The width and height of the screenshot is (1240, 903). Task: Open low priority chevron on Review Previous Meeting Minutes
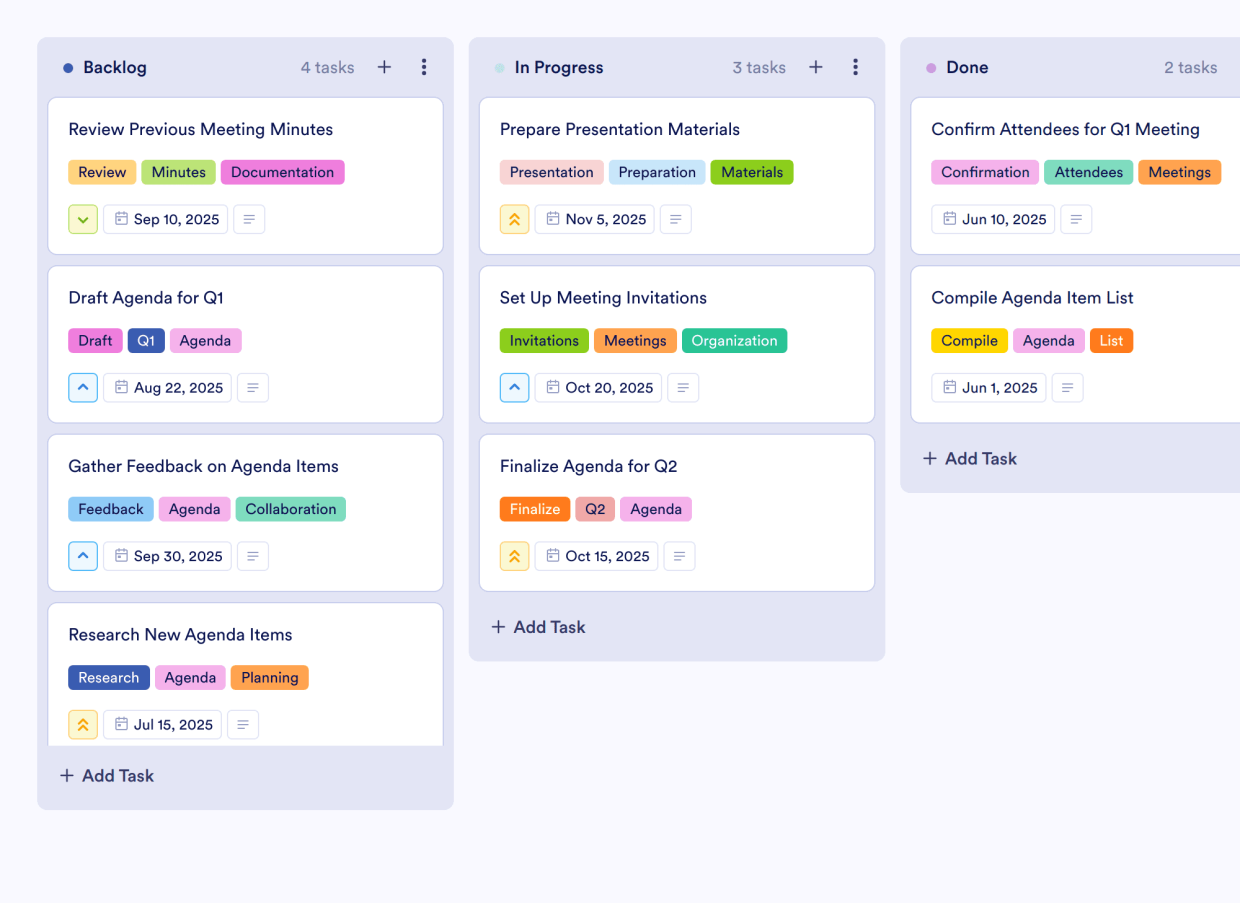[x=83, y=220]
